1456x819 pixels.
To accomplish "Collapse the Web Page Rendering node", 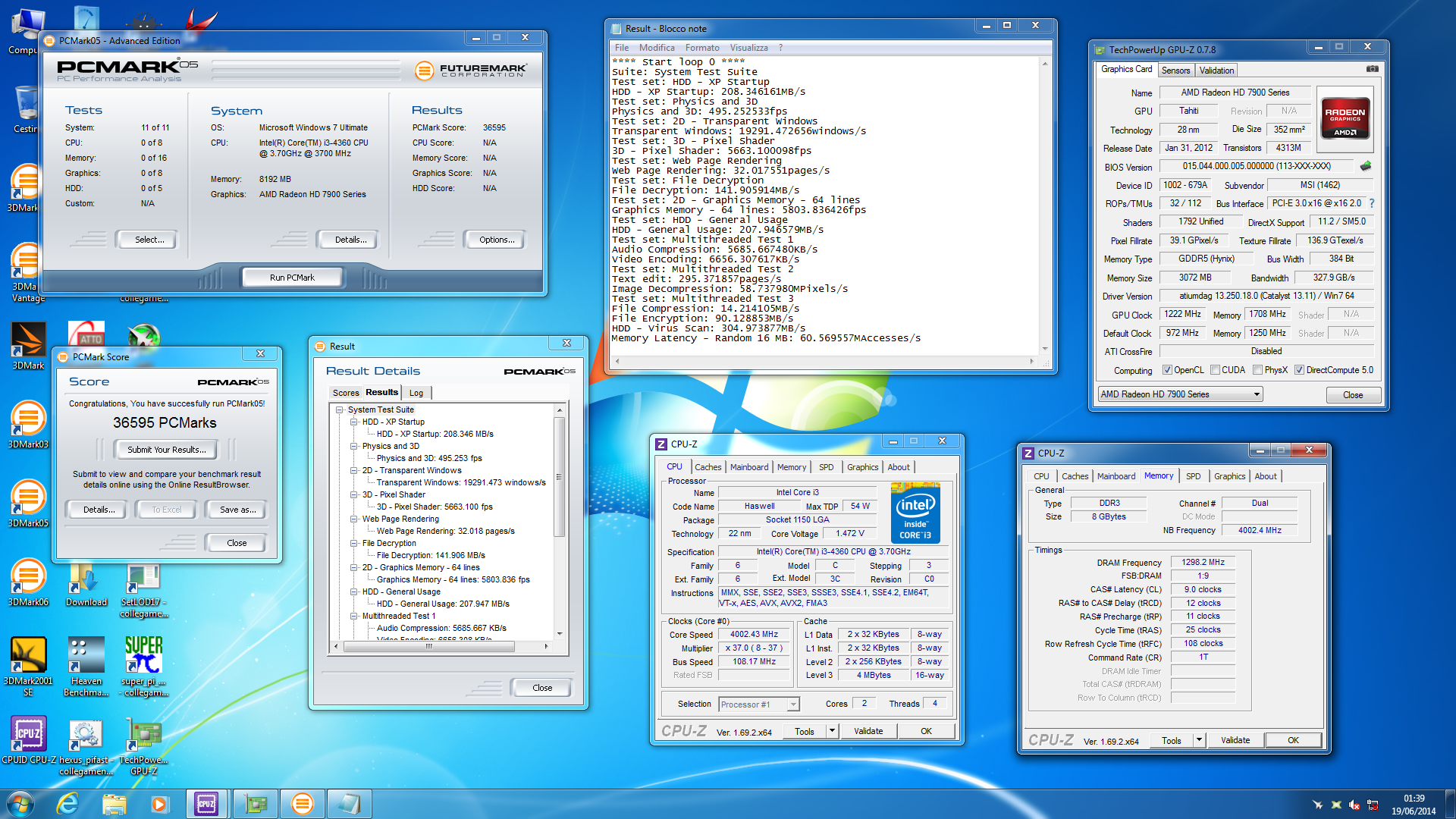I will (x=353, y=519).
